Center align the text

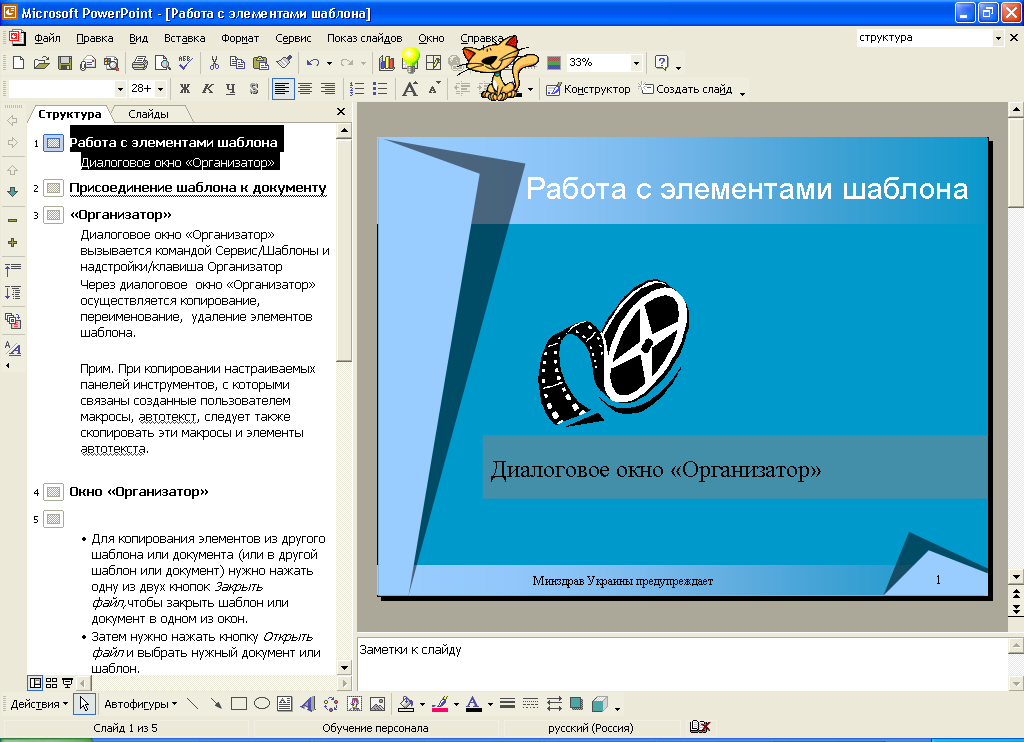tap(305, 89)
